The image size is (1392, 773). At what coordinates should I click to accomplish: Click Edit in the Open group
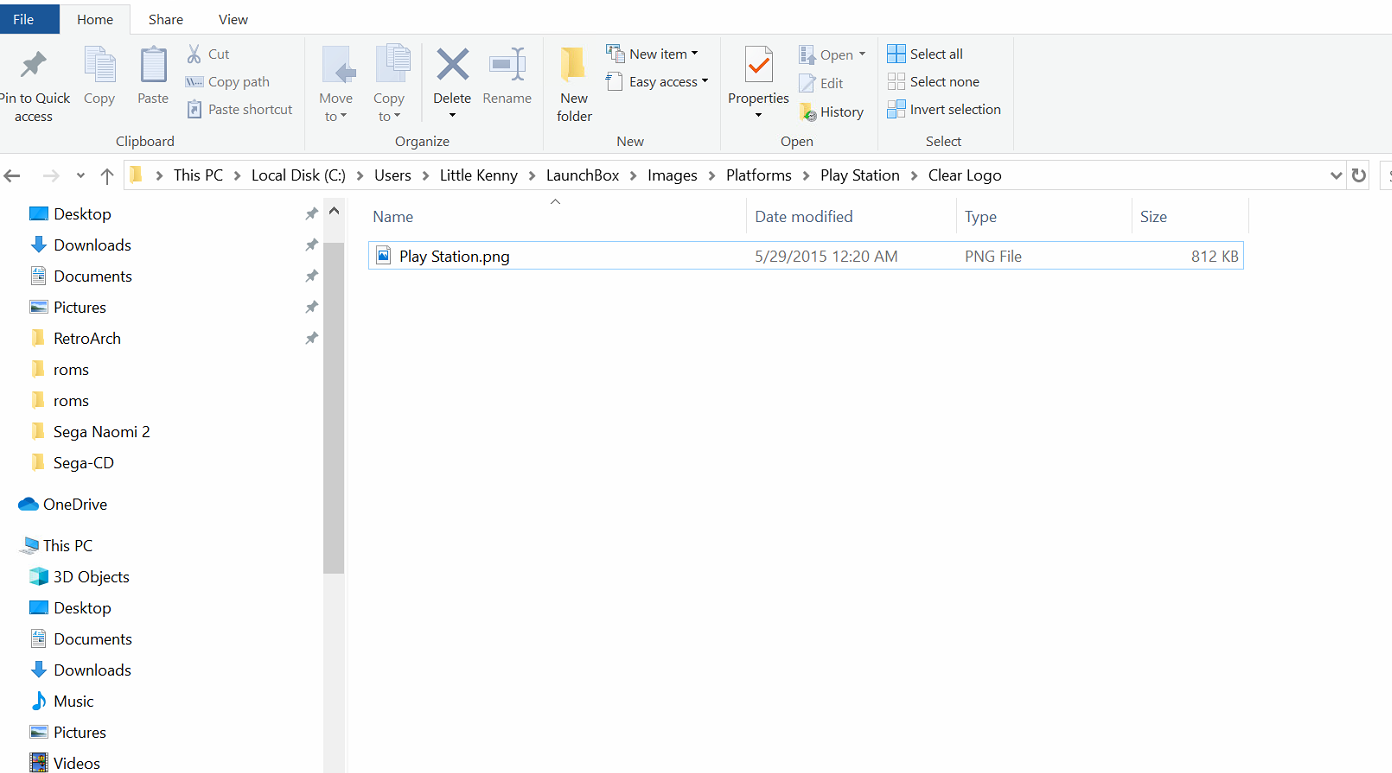[821, 84]
